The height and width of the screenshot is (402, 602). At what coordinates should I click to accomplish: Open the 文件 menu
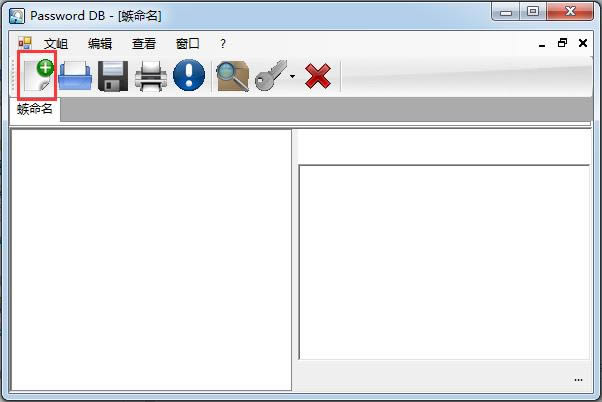(x=56, y=44)
